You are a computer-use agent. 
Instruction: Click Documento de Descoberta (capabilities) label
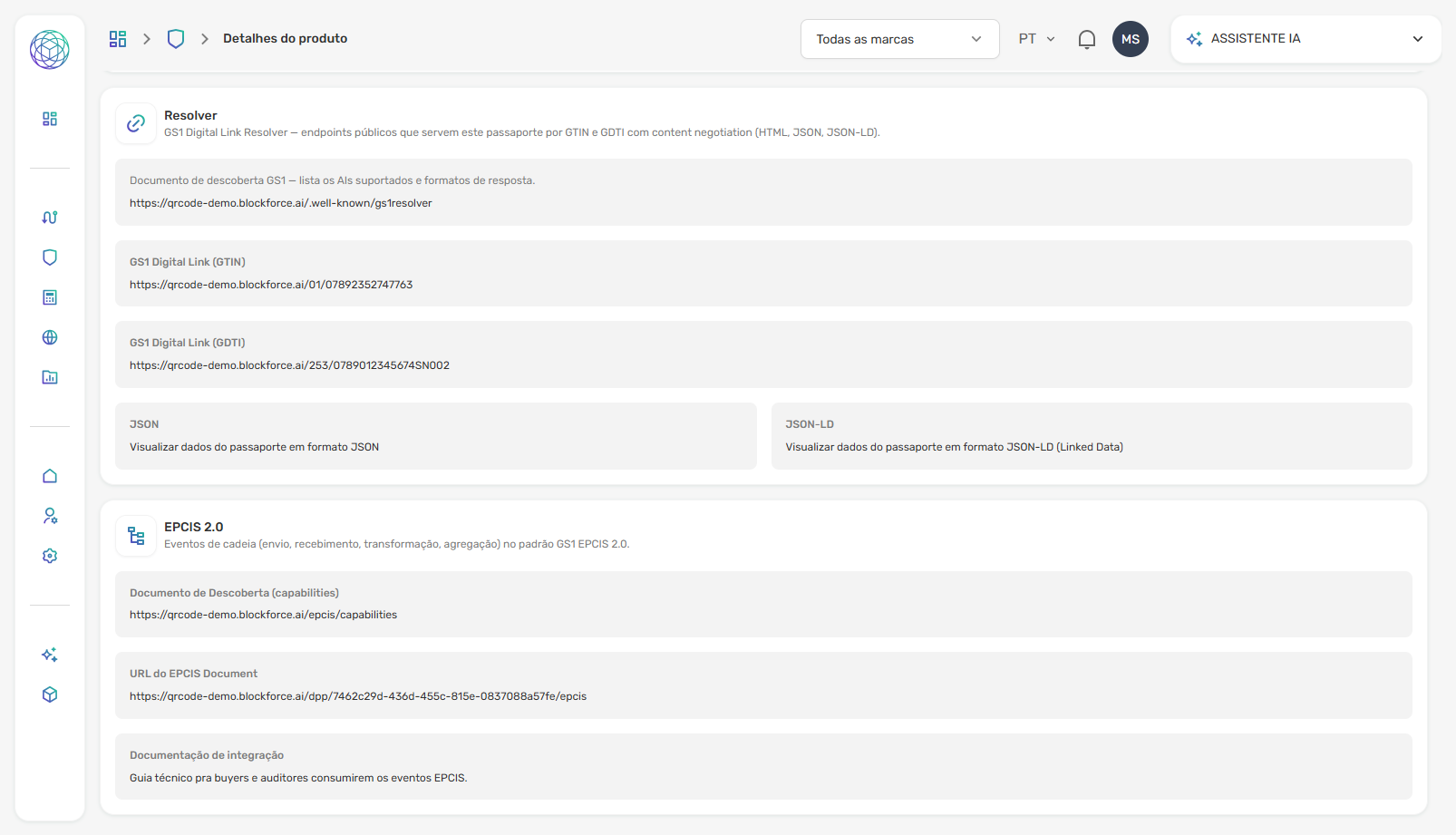[234, 593]
